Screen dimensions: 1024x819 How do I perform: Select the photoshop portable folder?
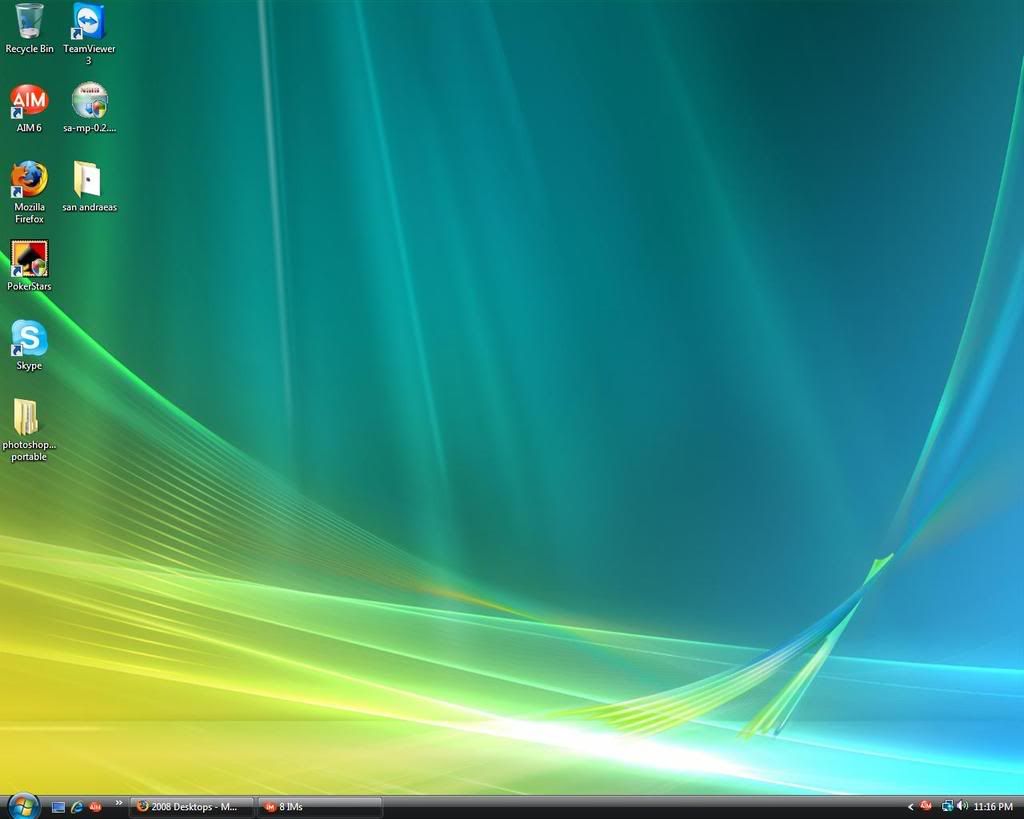point(27,418)
